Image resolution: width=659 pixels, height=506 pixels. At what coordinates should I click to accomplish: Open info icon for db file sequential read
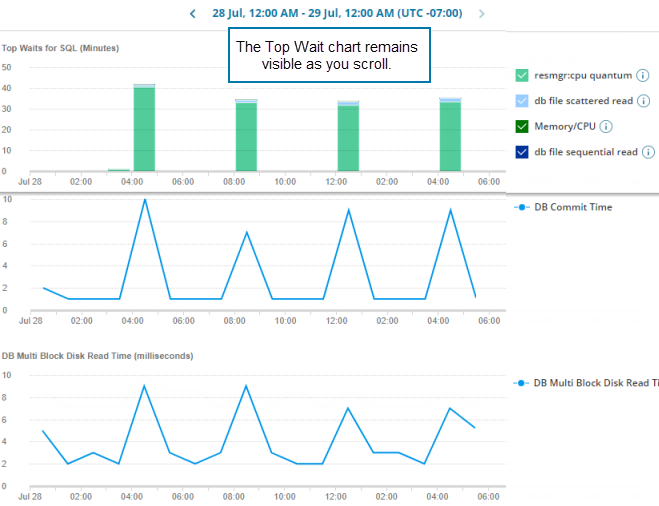(648, 152)
